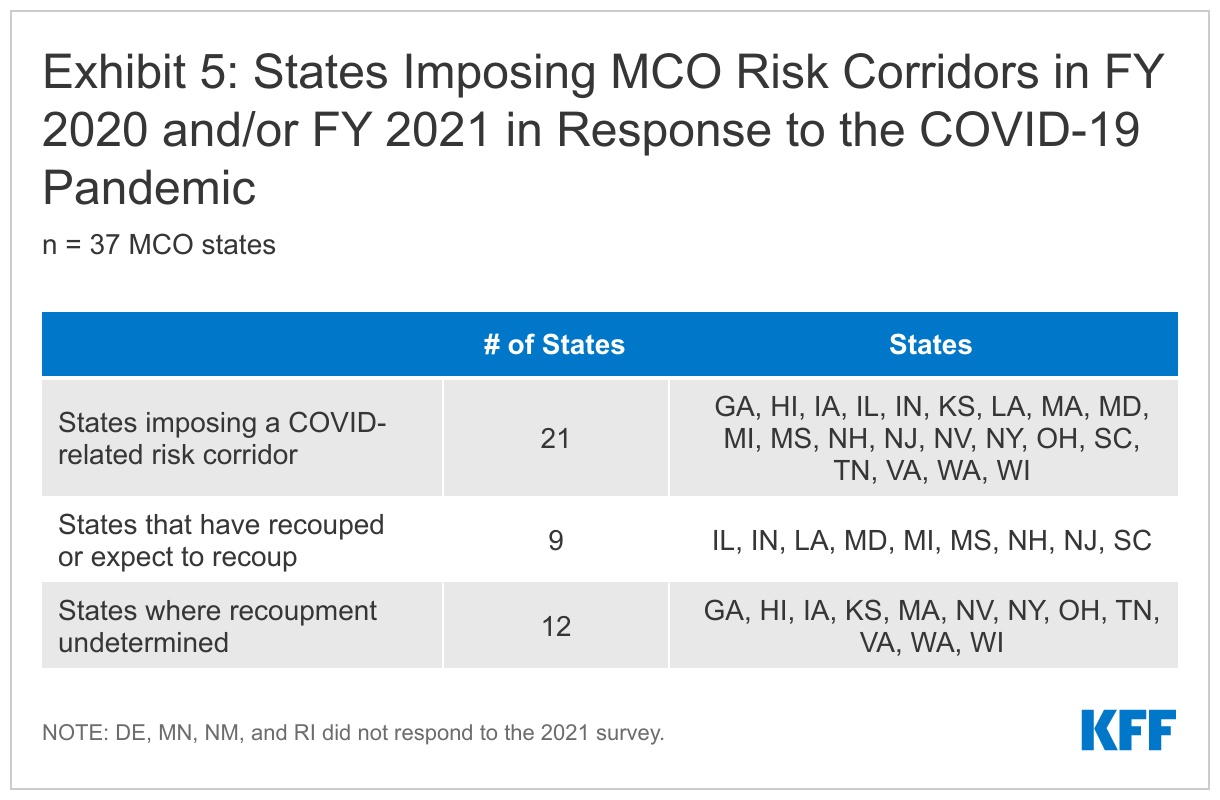Select 'States imposing a COVID-related risk corridor' row label
1220x800 pixels.
click(222, 439)
